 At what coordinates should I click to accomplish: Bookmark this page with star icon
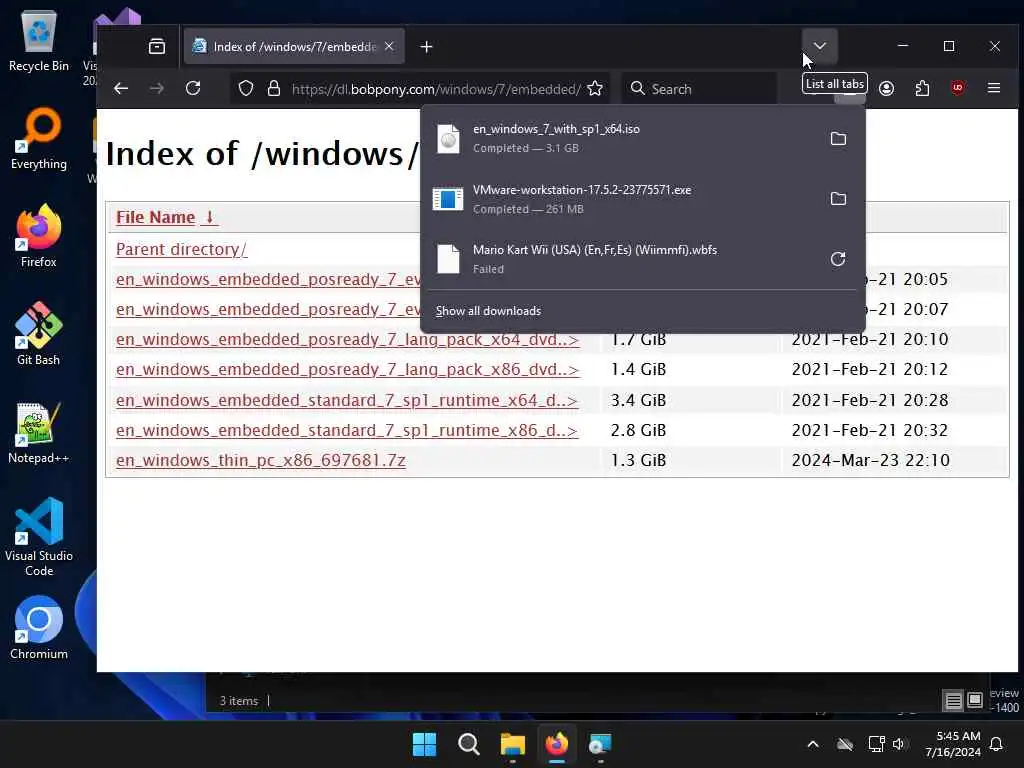595,88
